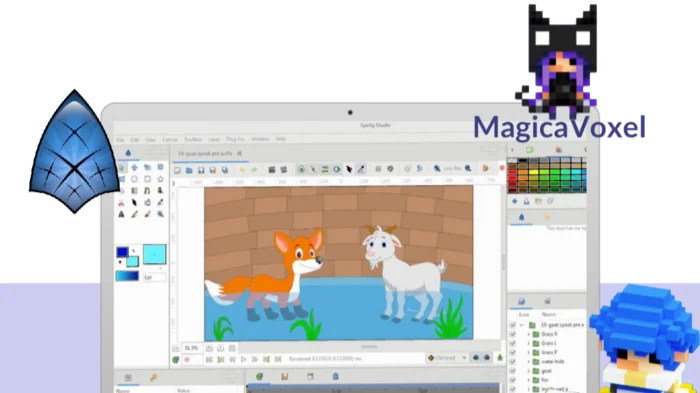Expand the fox layer group
Image resolution: width=700 pixels, height=393 pixels.
[x=529, y=380]
